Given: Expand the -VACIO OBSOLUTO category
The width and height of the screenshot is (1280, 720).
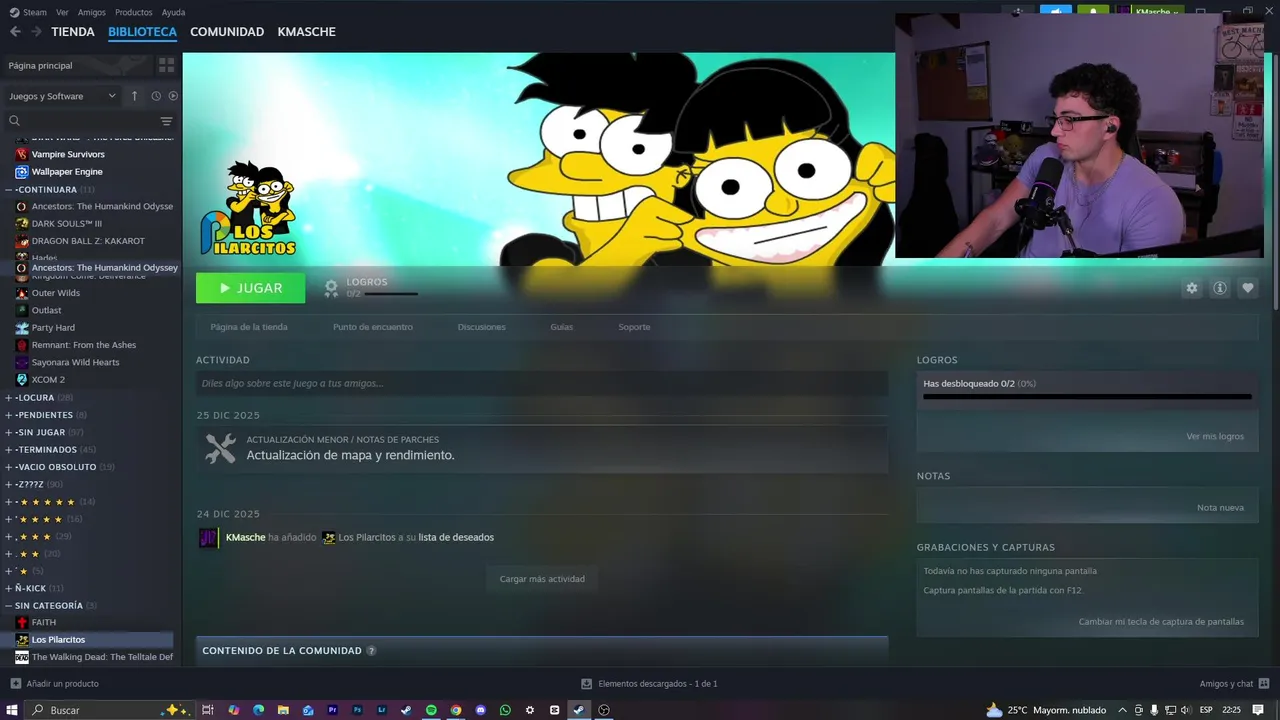Looking at the screenshot, I should point(9,467).
